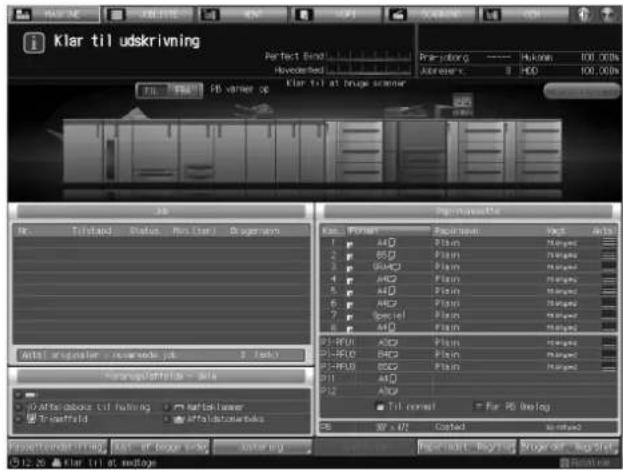Open the HENT tab

243,15
